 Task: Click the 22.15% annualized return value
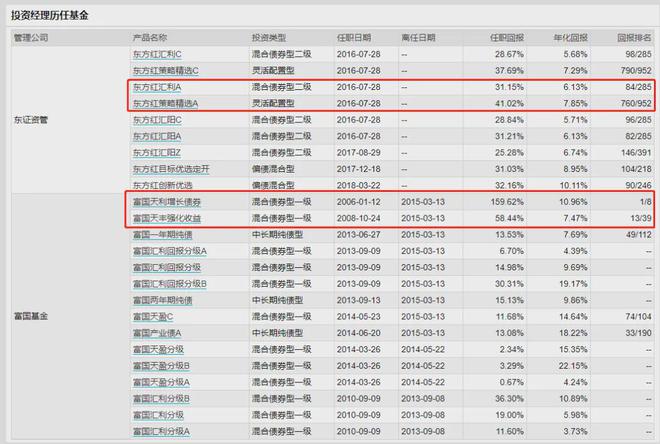coord(573,366)
